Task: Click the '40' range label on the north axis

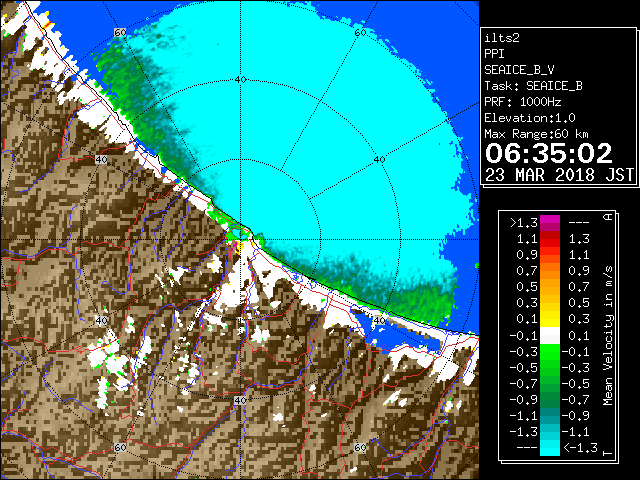Action: [x=240, y=80]
